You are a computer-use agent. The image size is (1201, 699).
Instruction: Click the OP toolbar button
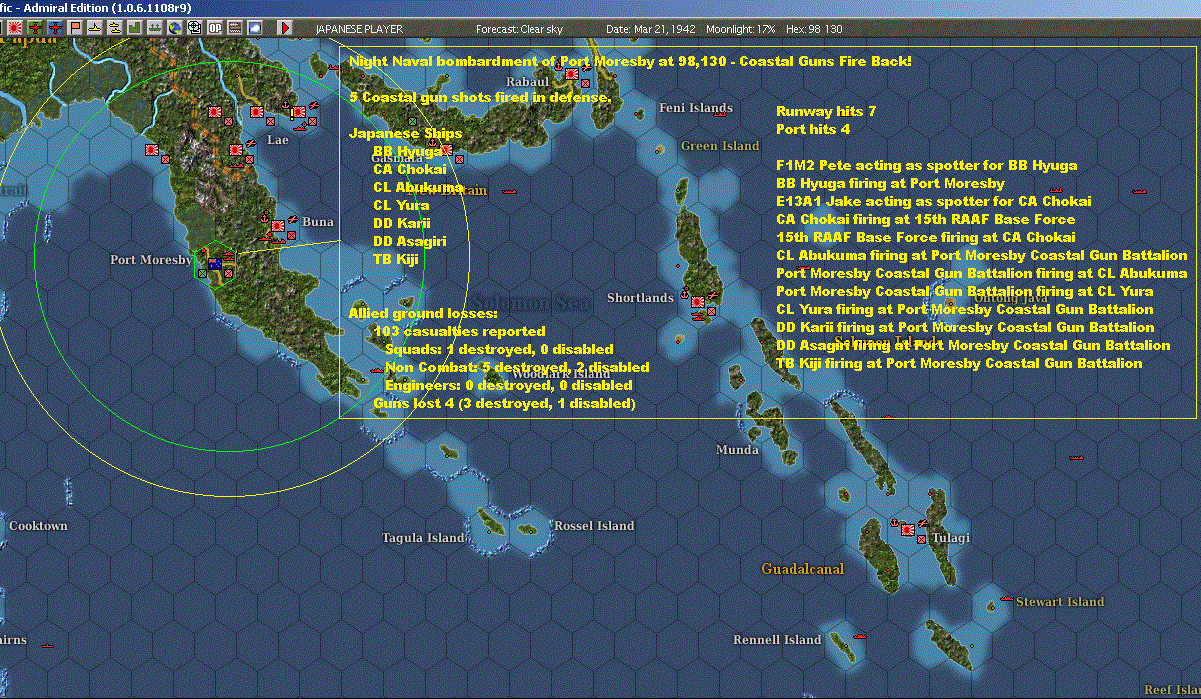click(x=215, y=28)
